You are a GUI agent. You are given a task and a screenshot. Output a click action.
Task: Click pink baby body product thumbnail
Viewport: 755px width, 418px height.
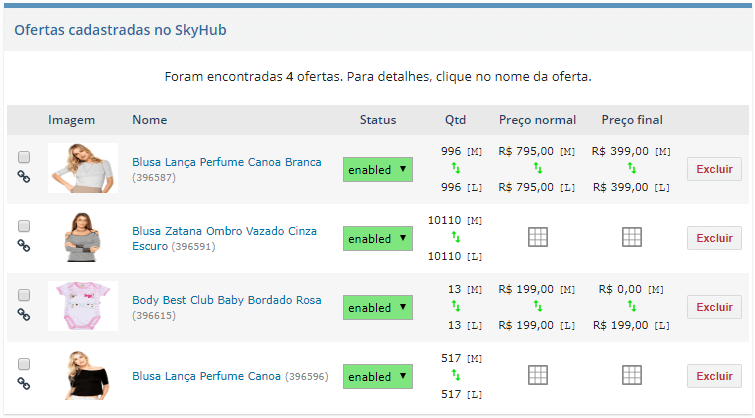coord(83,306)
